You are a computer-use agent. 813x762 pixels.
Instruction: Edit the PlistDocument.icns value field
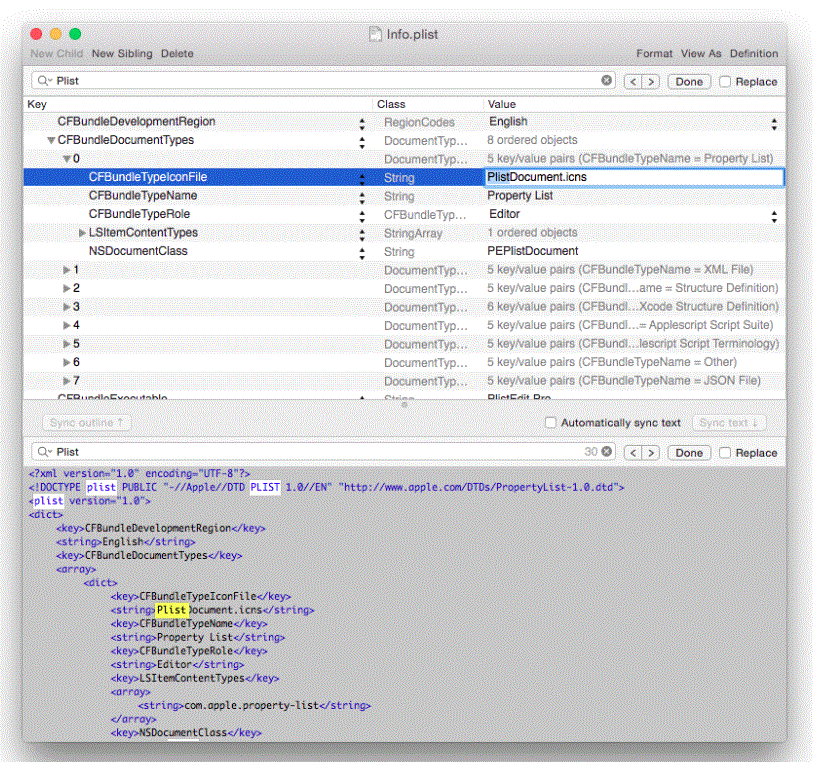634,177
